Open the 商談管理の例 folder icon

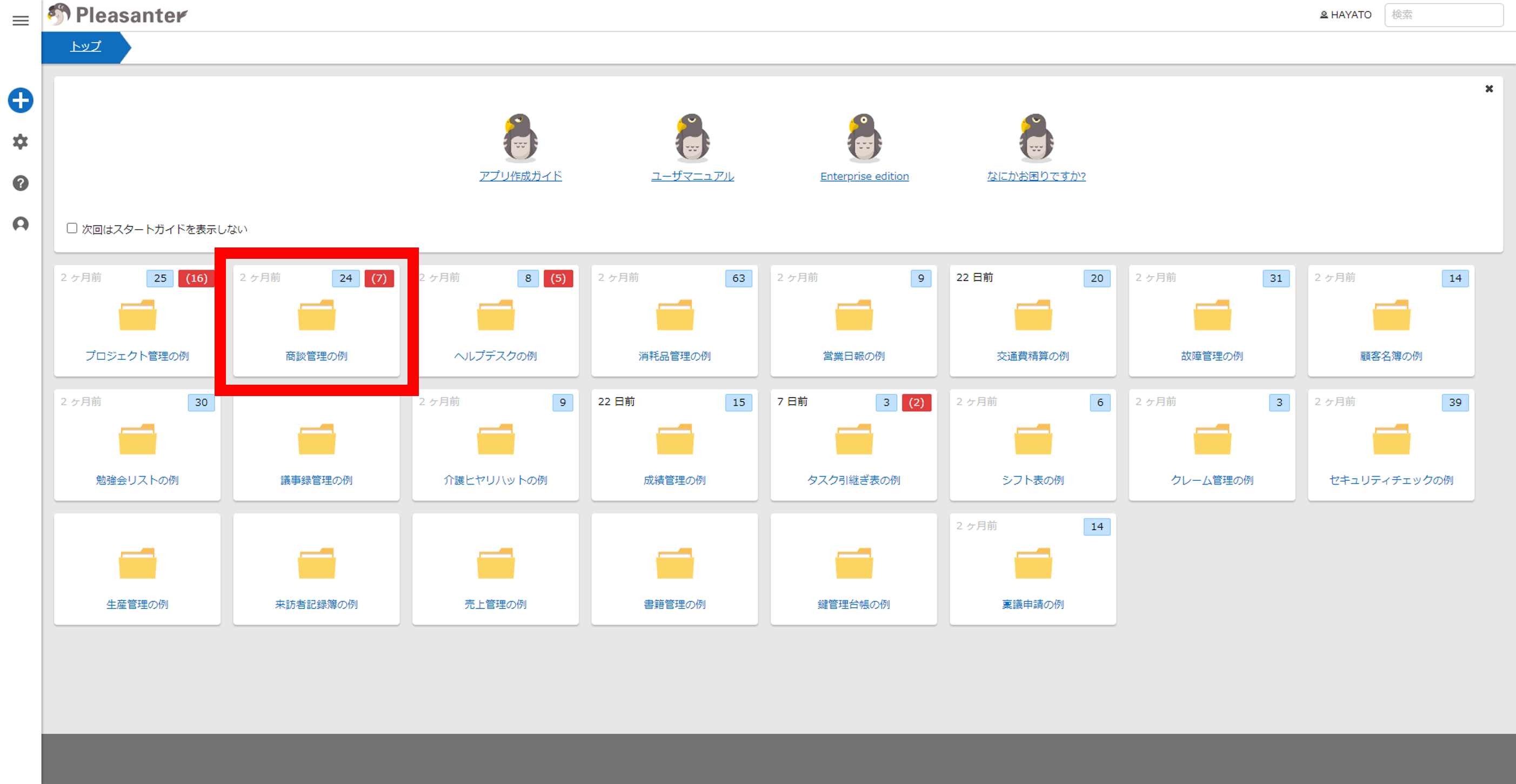click(317, 314)
